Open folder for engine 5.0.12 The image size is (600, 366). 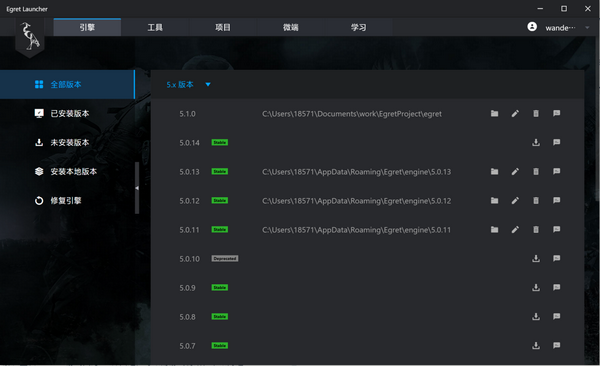494,201
